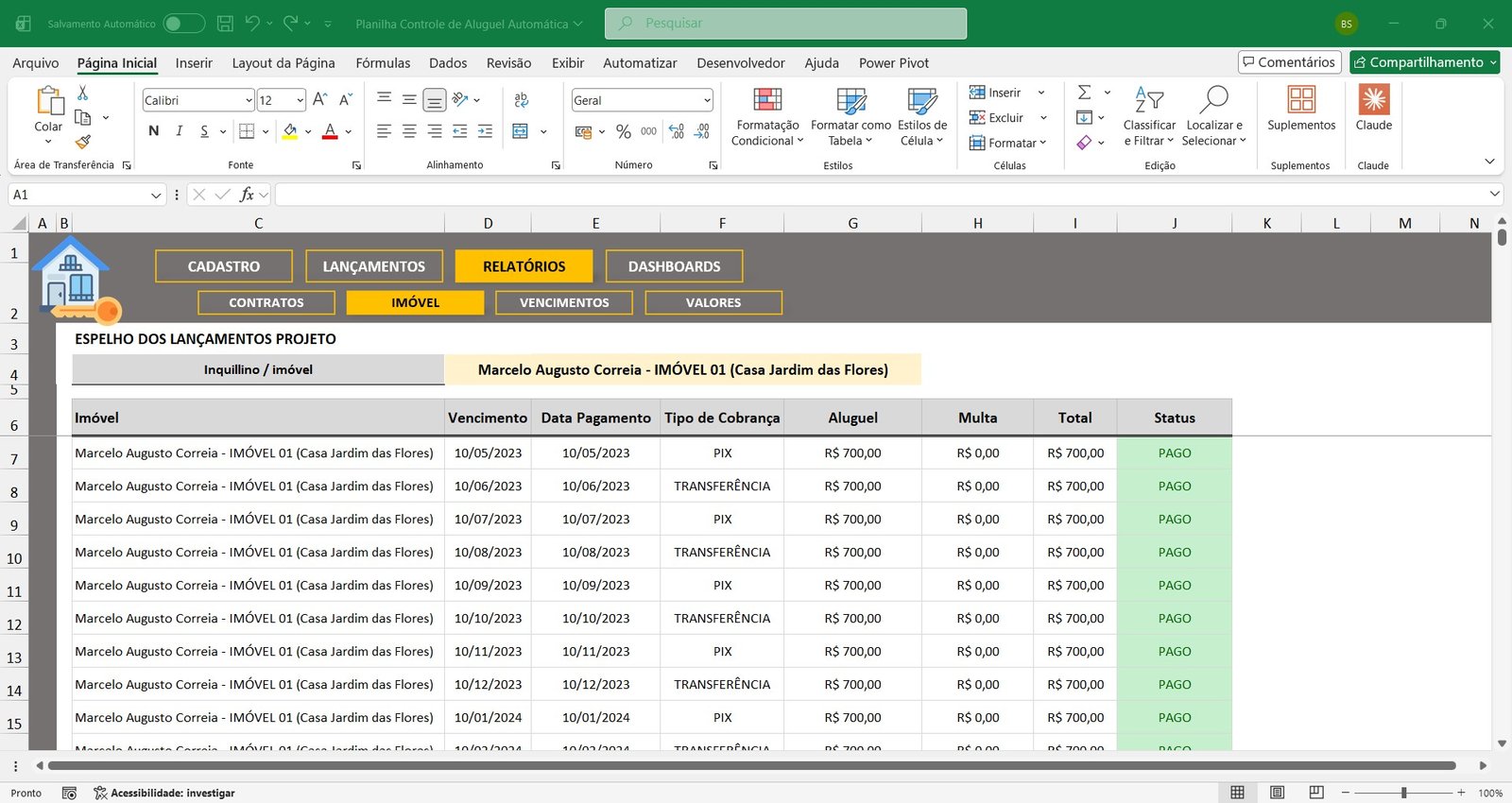1512x803 pixels.
Task: Toggle underline formatting S button
Action: 204,131
